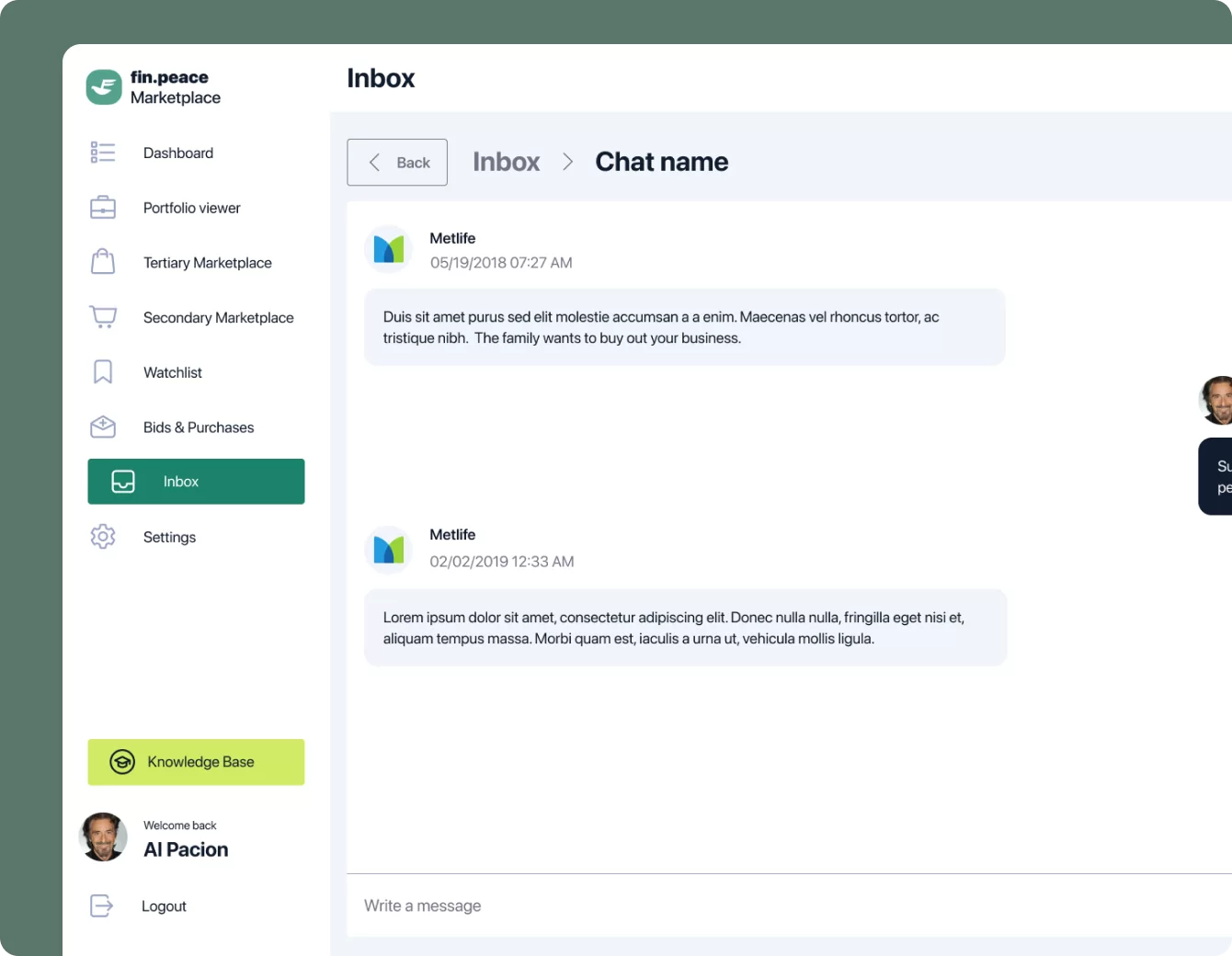
Task: Open Dashboard via its list icon
Action: (103, 153)
